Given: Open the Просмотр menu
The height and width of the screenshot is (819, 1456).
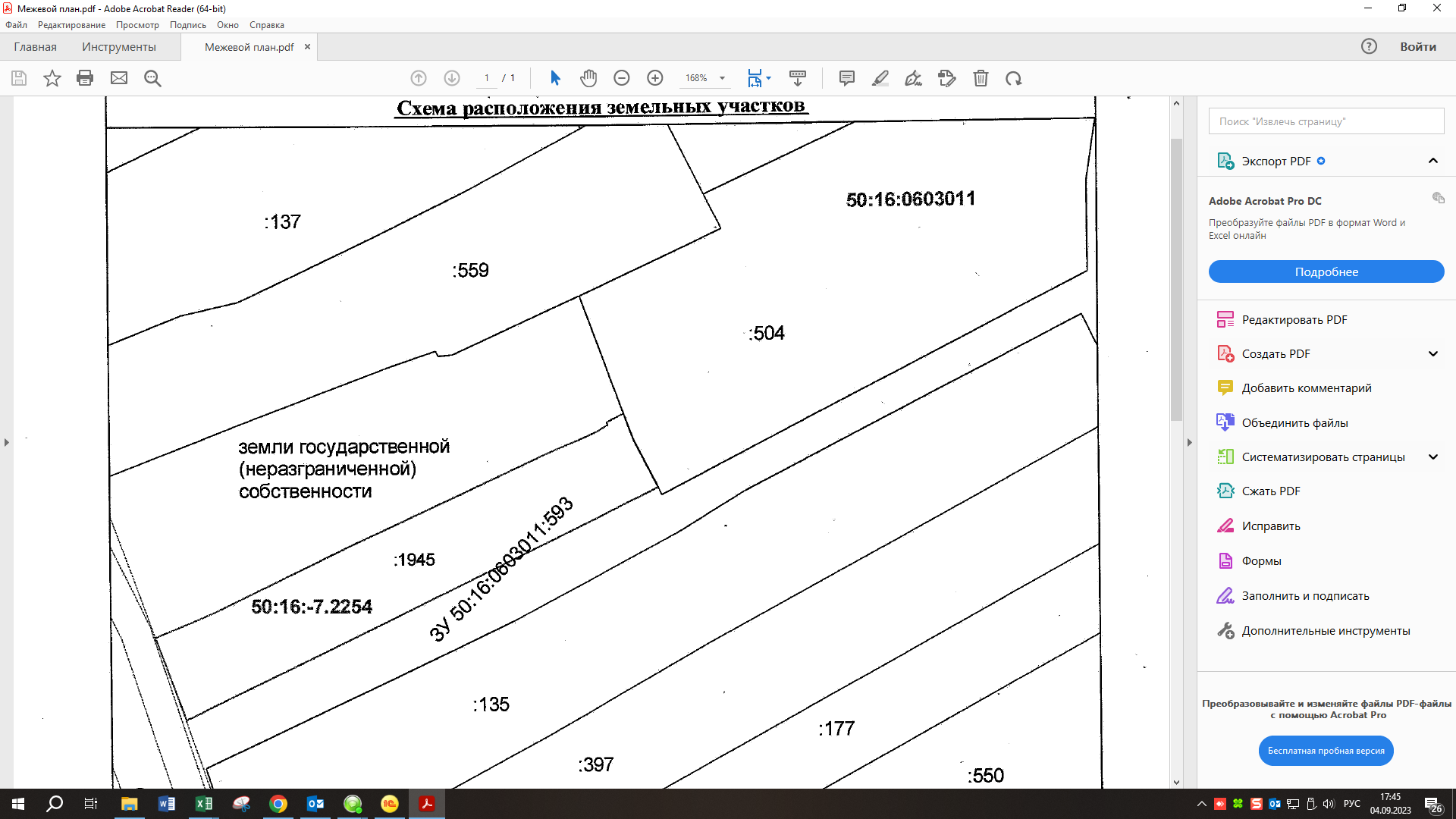Looking at the screenshot, I should pyautogui.click(x=137, y=25).
